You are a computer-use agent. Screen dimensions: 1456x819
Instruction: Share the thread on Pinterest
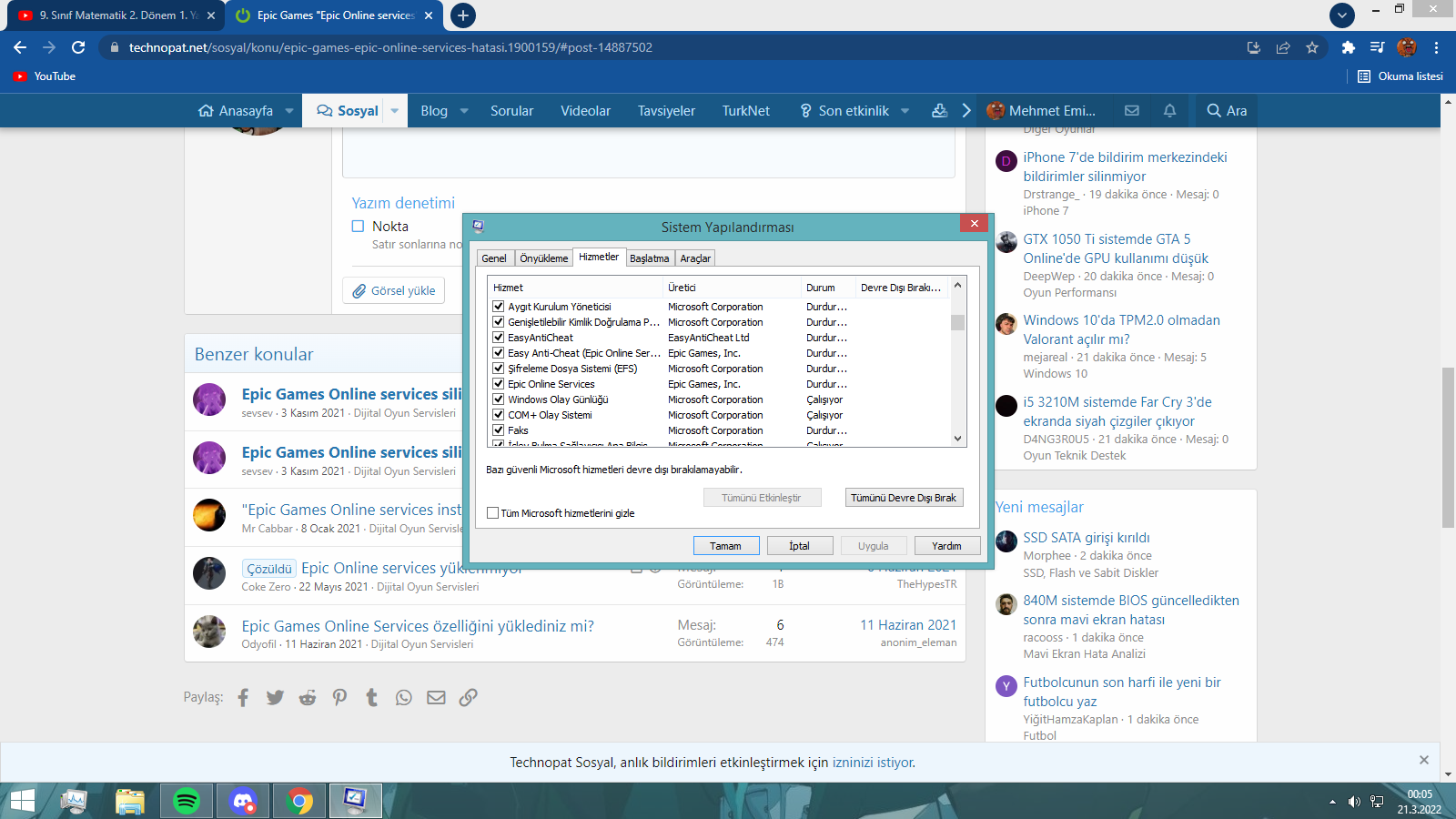coord(339,697)
